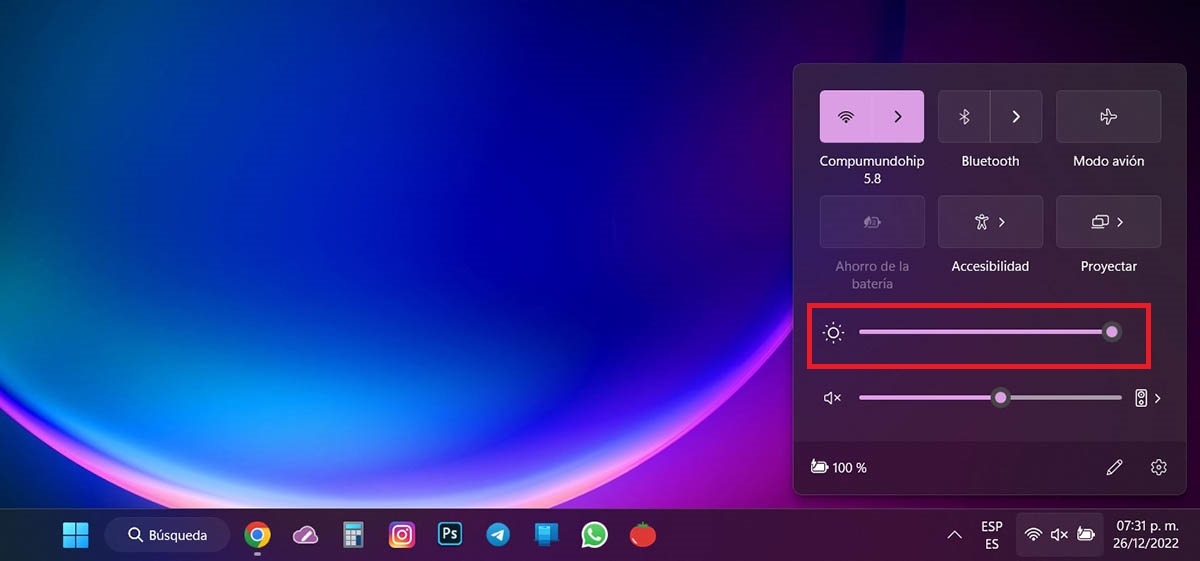The height and width of the screenshot is (561, 1200).
Task: Open the Accesibilidad options tile
Action: [x=990, y=222]
